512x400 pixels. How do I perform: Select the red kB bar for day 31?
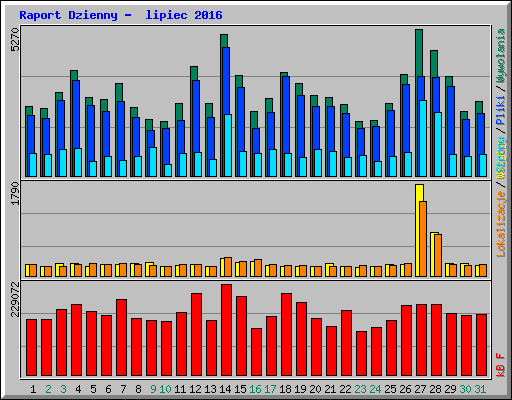481,345
